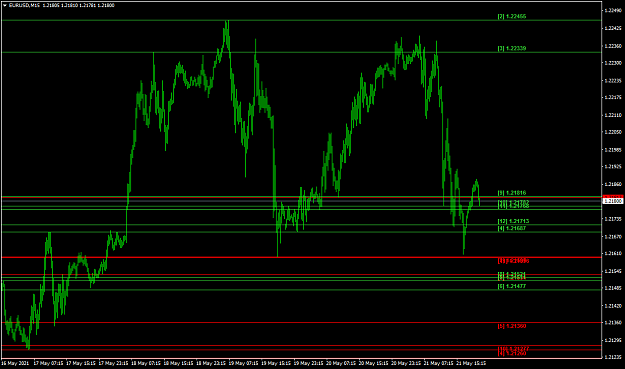Click the 1.22490 price scale value

click(x=613, y=10)
